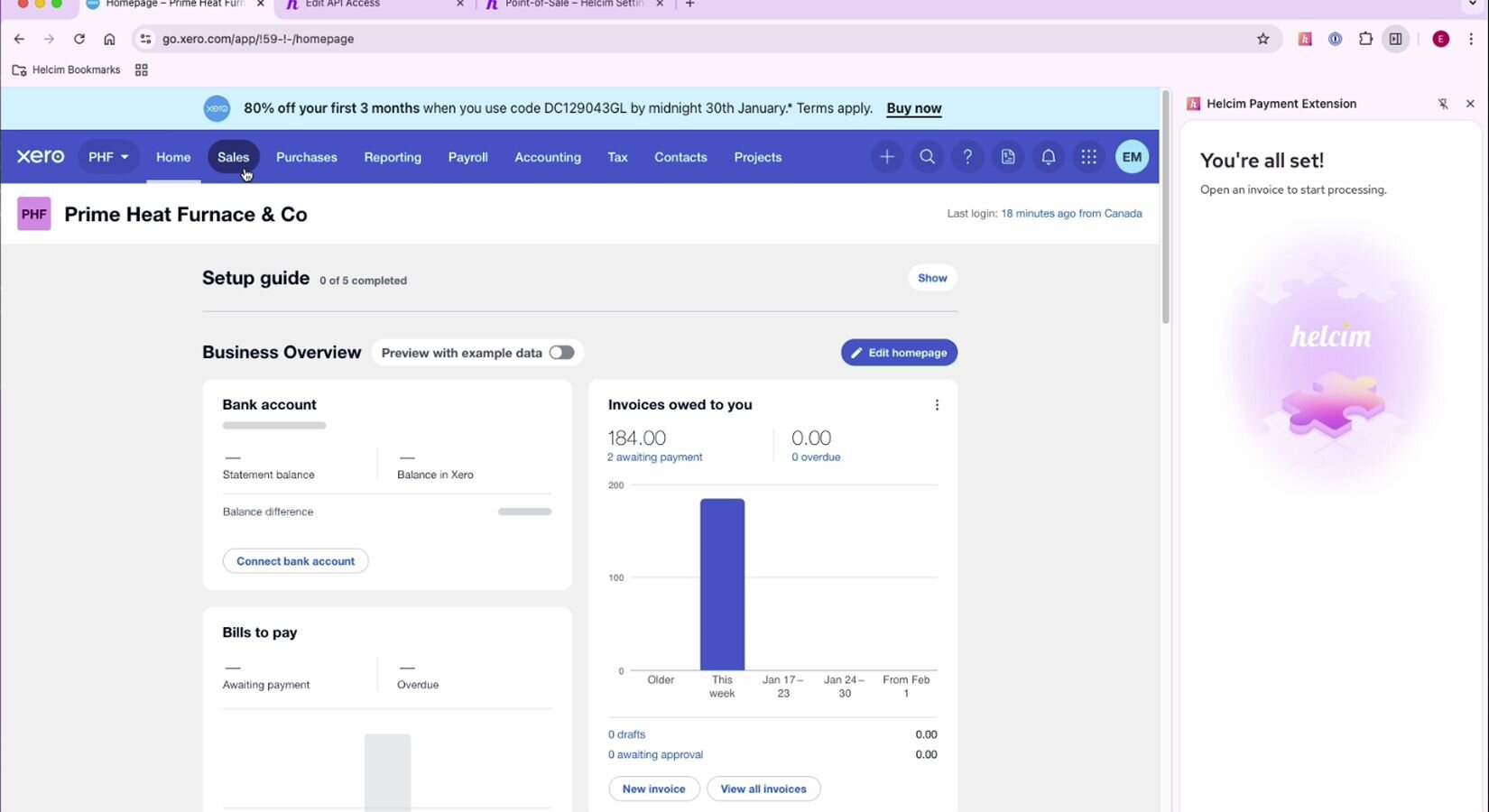Open the help question mark icon
The height and width of the screenshot is (812, 1489).
(967, 157)
